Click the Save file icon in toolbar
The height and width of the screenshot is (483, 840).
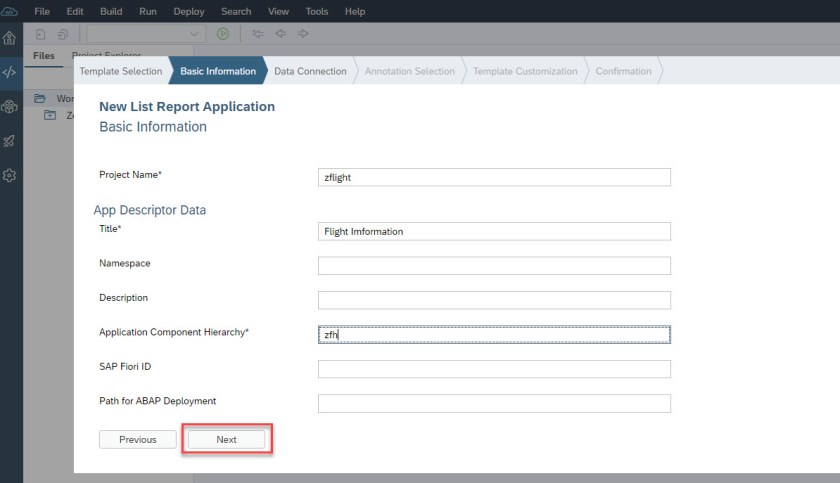point(41,34)
